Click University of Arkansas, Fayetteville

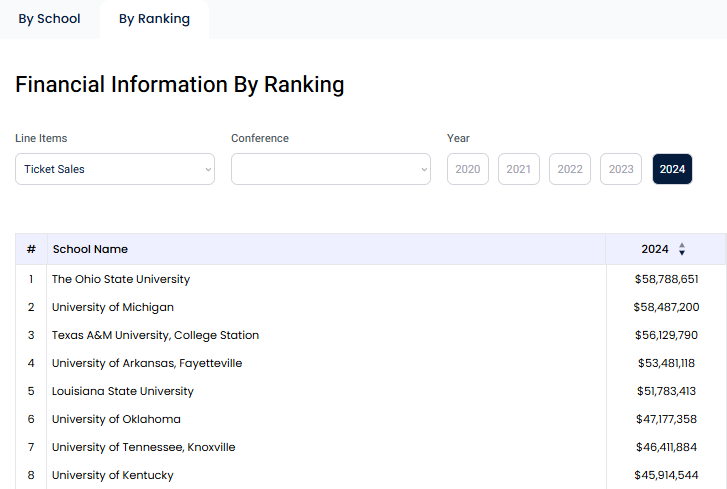(x=147, y=363)
